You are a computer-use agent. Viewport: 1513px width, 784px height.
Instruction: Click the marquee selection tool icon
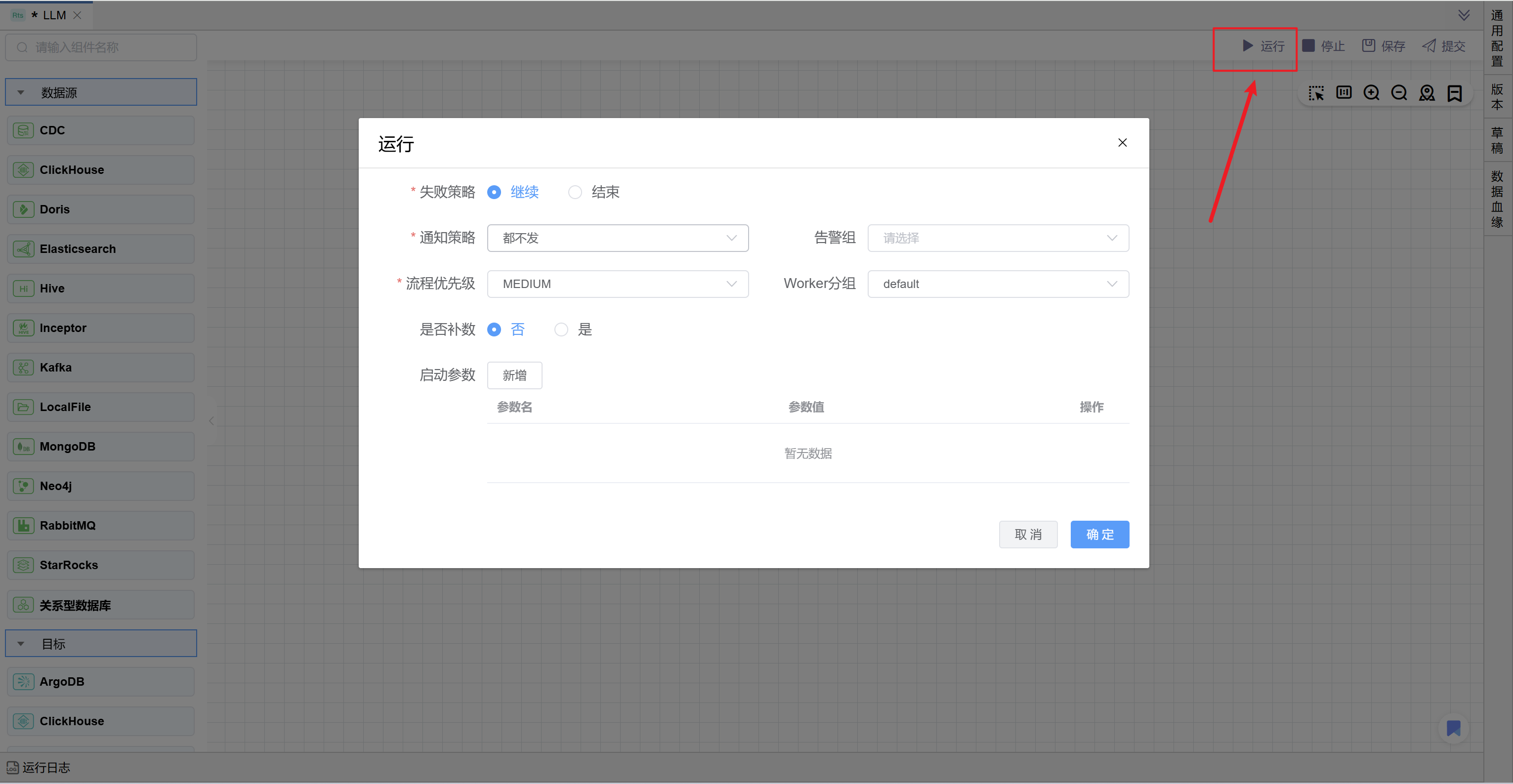coord(1316,93)
